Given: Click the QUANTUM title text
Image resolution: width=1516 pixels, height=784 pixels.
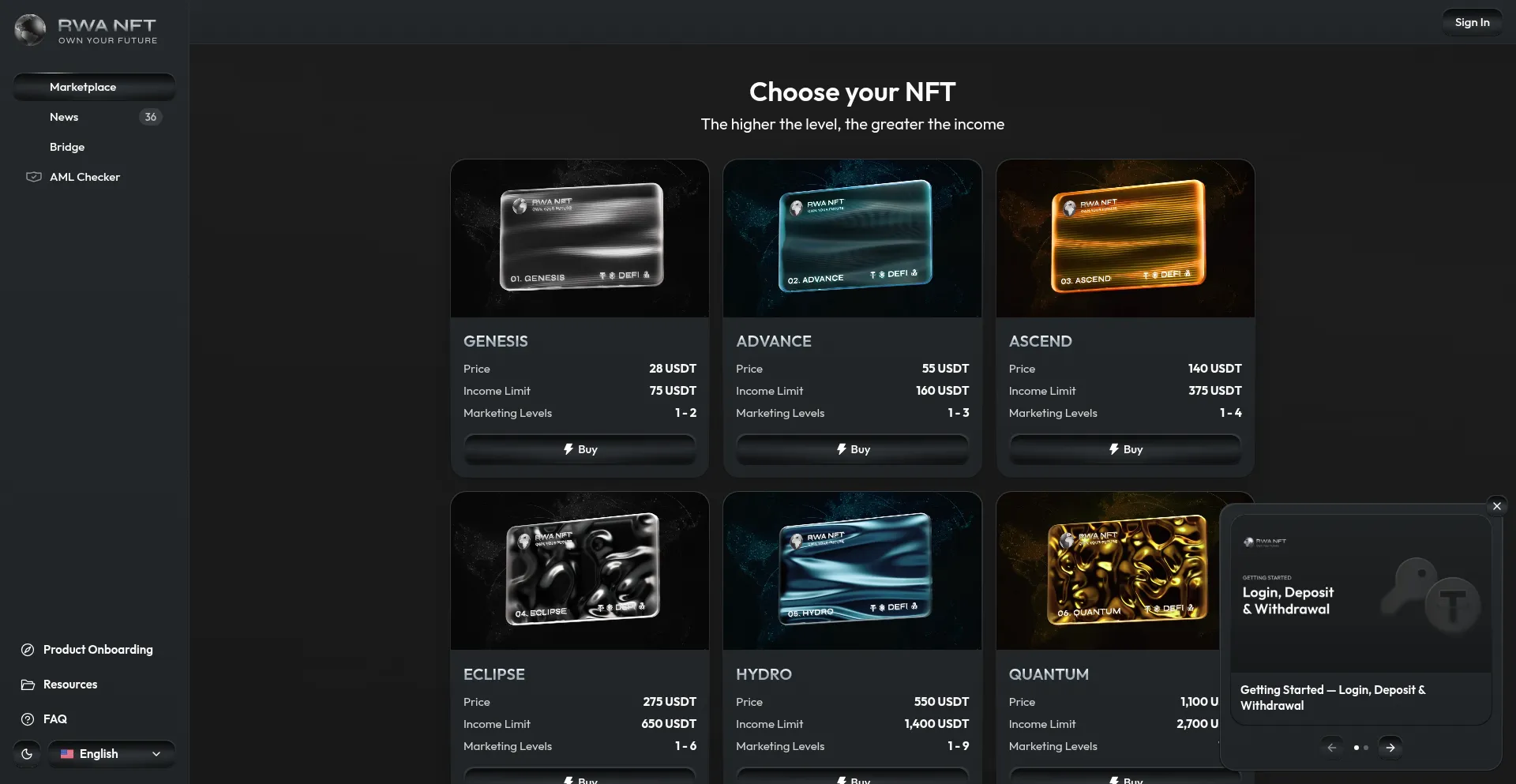Looking at the screenshot, I should 1049,674.
